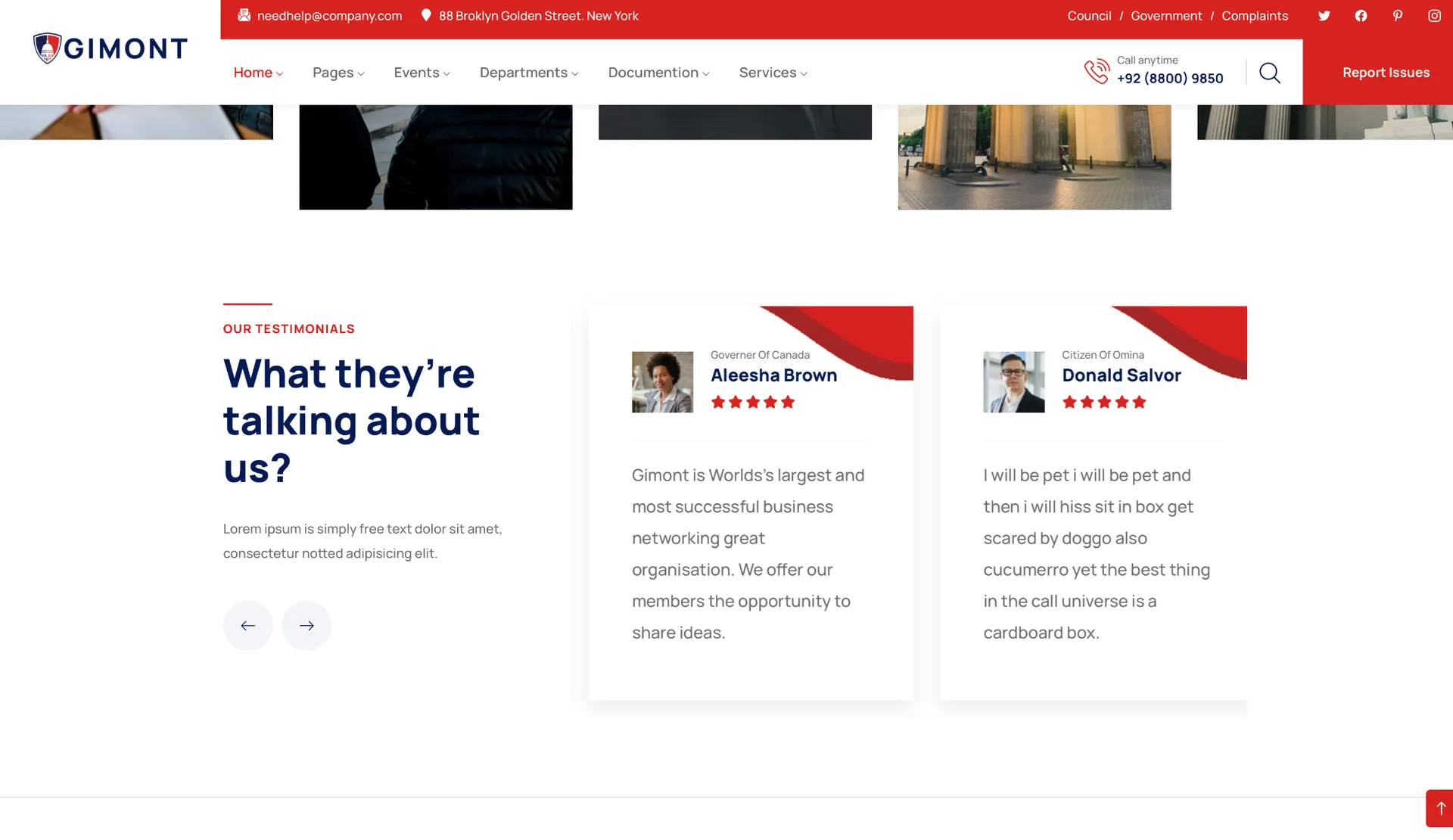Click the Council link in top bar
The width and height of the screenshot is (1453, 840).
point(1089,16)
